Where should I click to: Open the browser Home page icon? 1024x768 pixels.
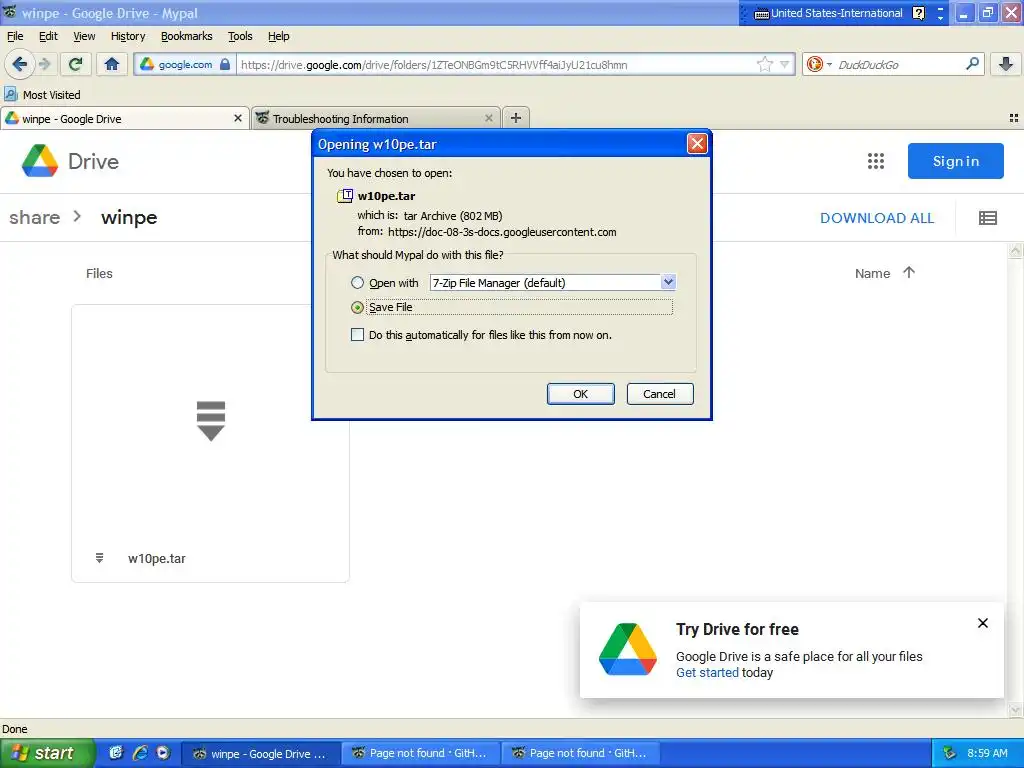112,64
